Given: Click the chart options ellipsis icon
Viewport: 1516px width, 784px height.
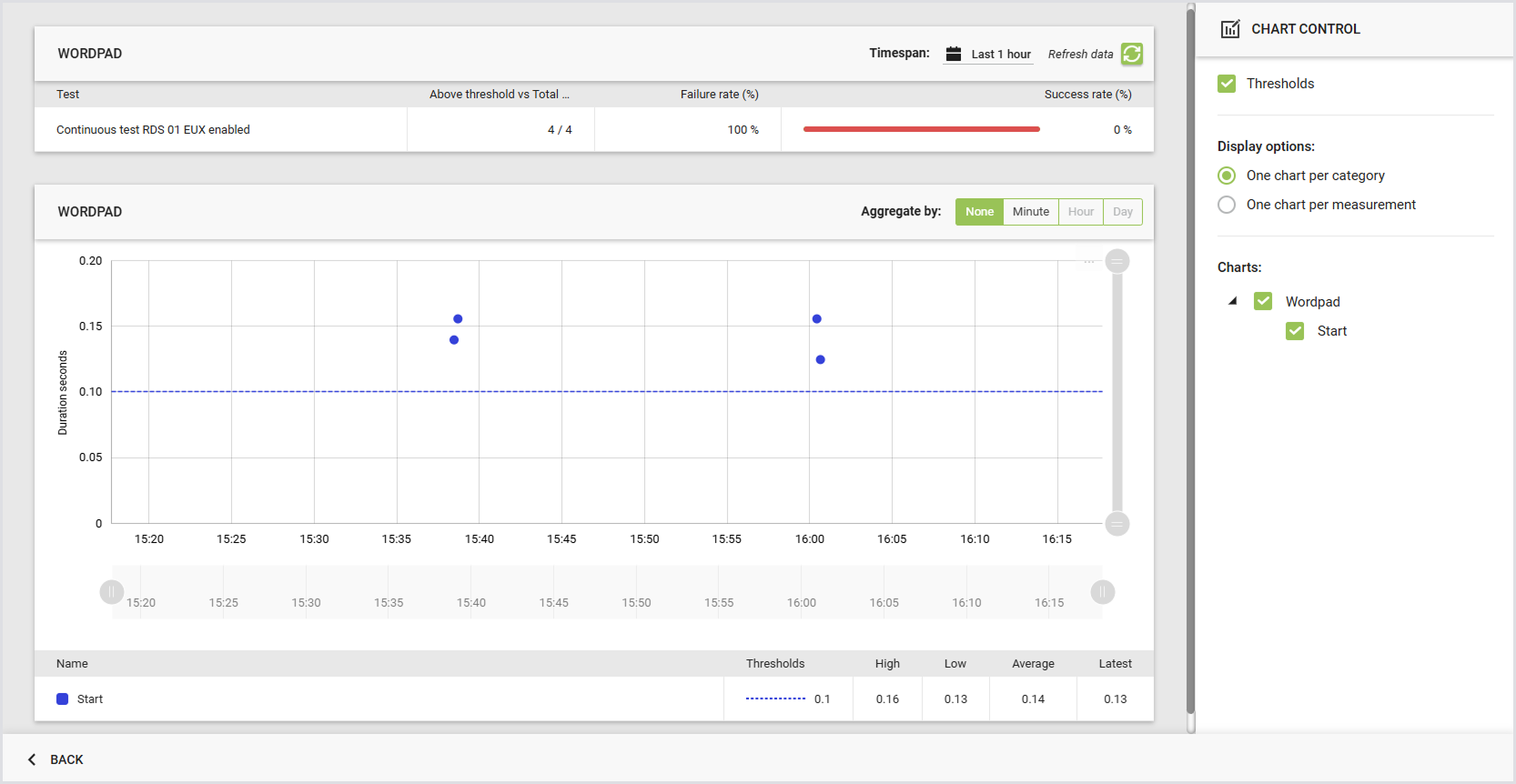Looking at the screenshot, I should coord(1089,262).
